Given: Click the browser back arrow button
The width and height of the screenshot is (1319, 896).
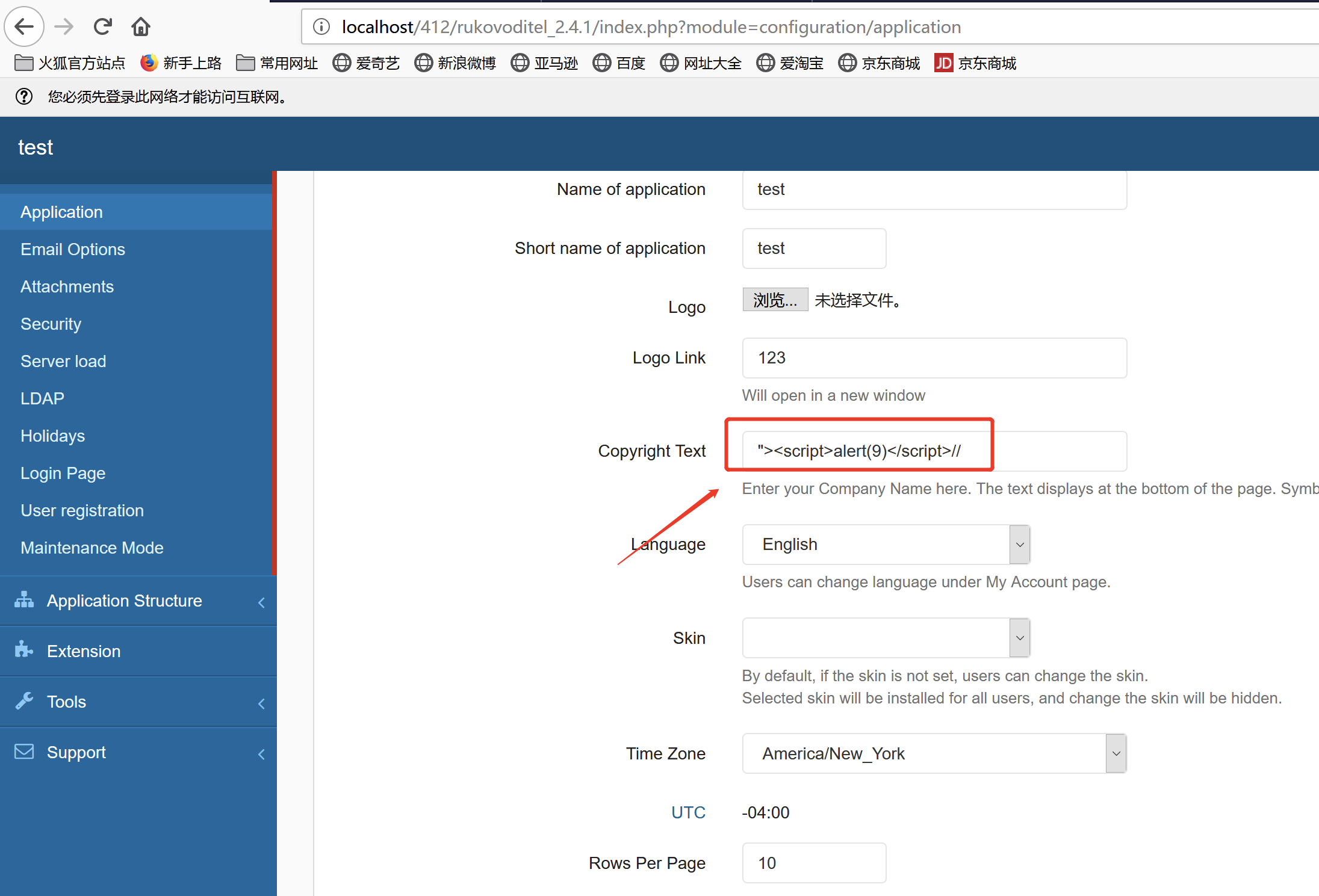Looking at the screenshot, I should click(24, 26).
